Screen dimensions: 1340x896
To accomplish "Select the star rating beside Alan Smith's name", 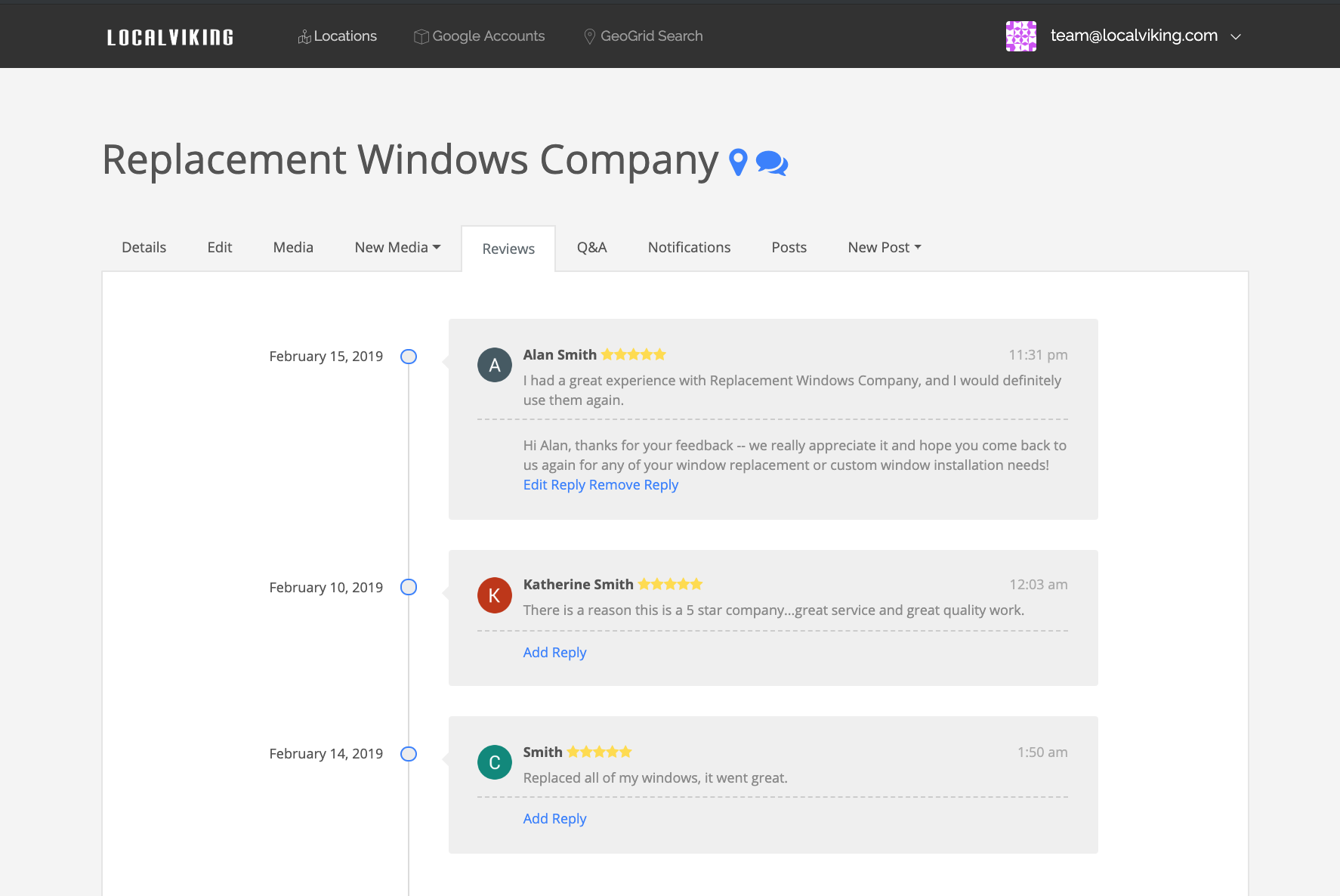I will pos(633,354).
